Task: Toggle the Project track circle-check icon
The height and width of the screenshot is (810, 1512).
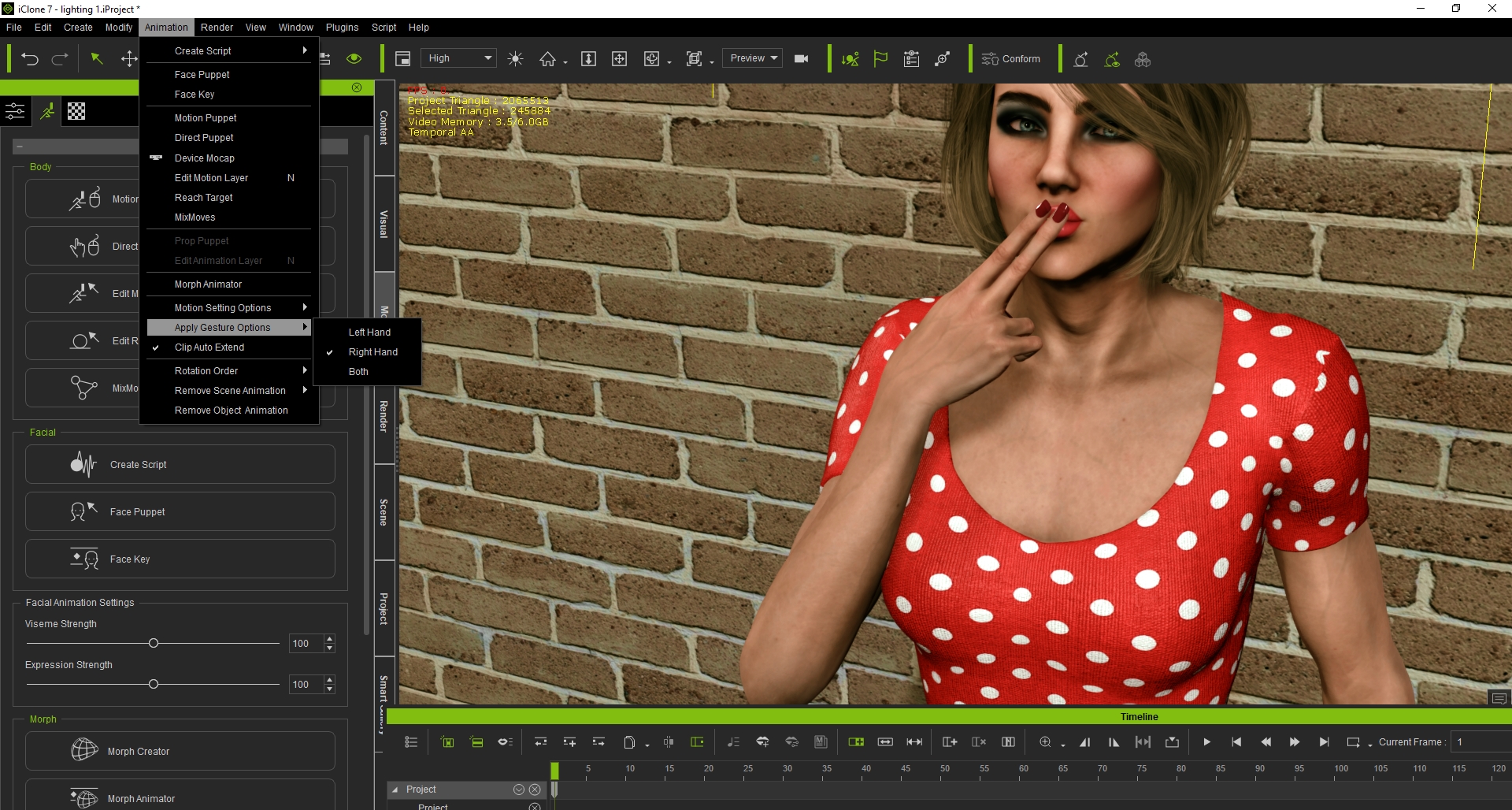Action: 519,790
